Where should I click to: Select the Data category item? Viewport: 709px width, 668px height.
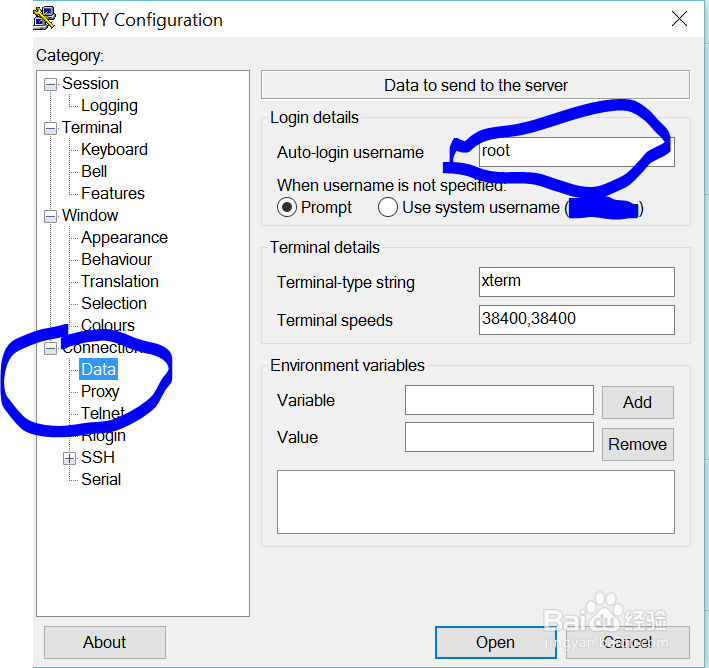[99, 370]
